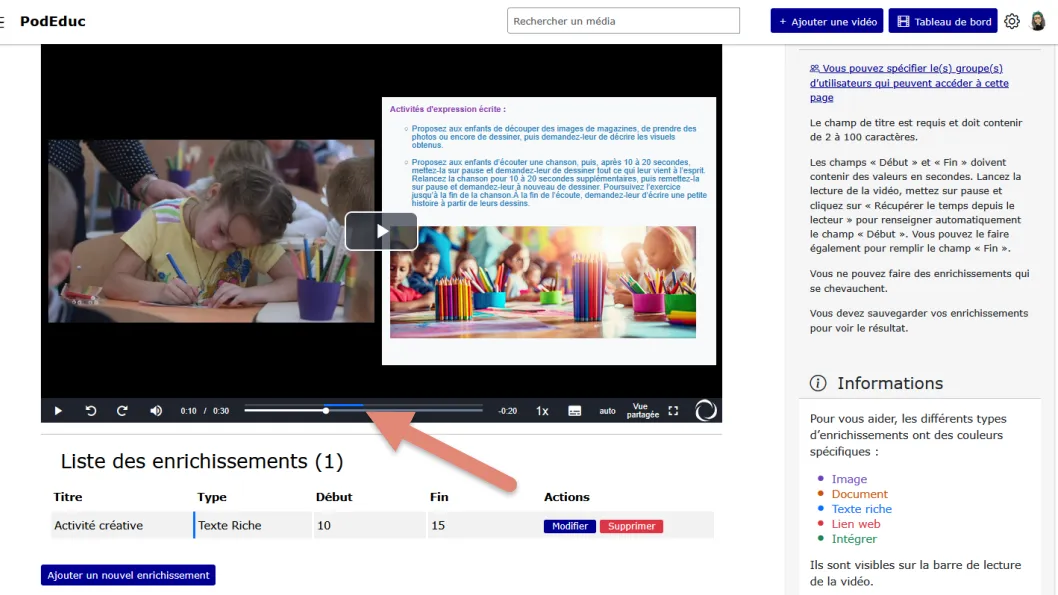1058x595 pixels.
Task: Open the user avatar menu
Action: (x=1038, y=22)
